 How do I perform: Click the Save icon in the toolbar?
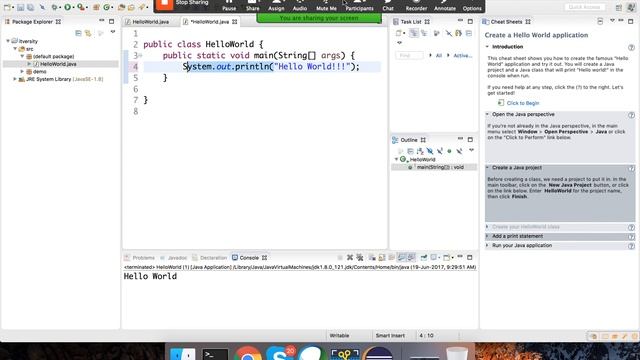coord(20,7)
